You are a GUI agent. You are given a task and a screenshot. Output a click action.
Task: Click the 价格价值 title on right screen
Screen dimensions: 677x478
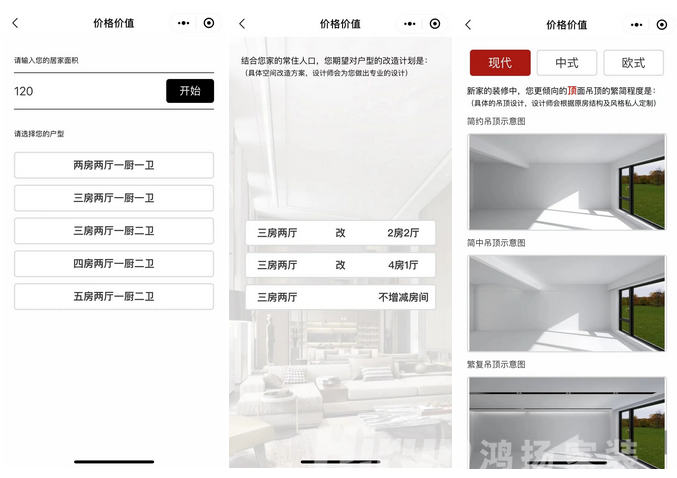click(x=566, y=25)
